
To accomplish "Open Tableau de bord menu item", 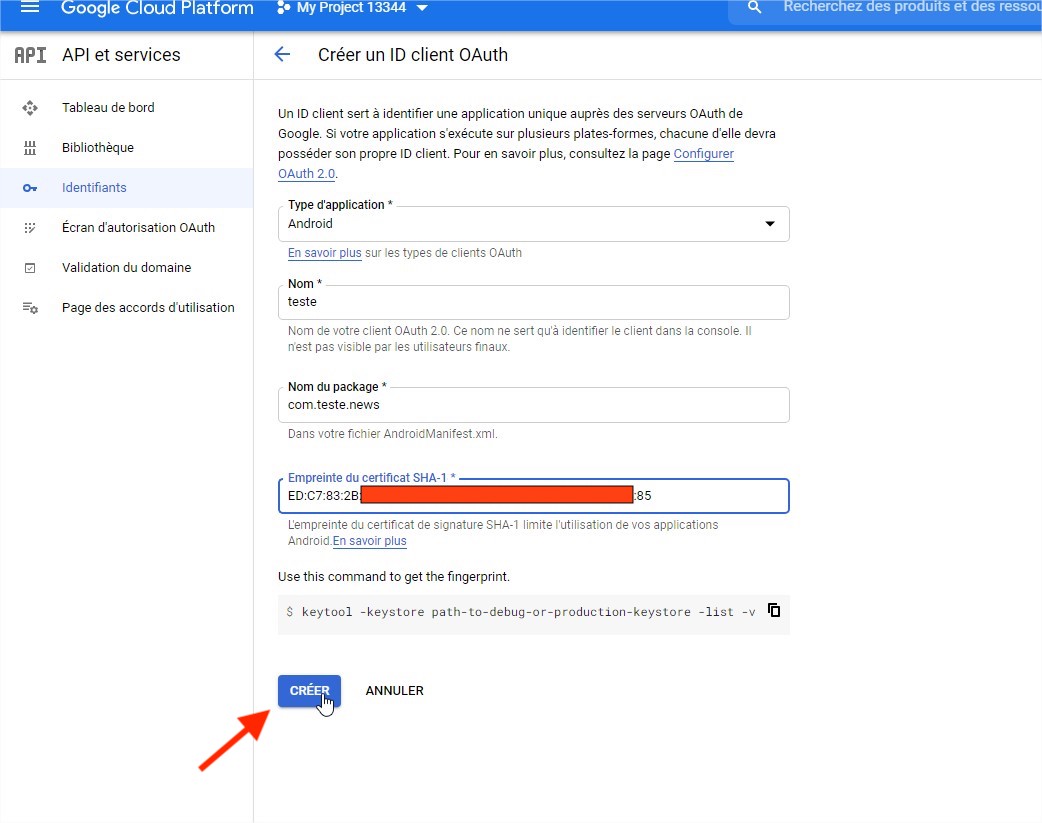I will pos(126,108).
